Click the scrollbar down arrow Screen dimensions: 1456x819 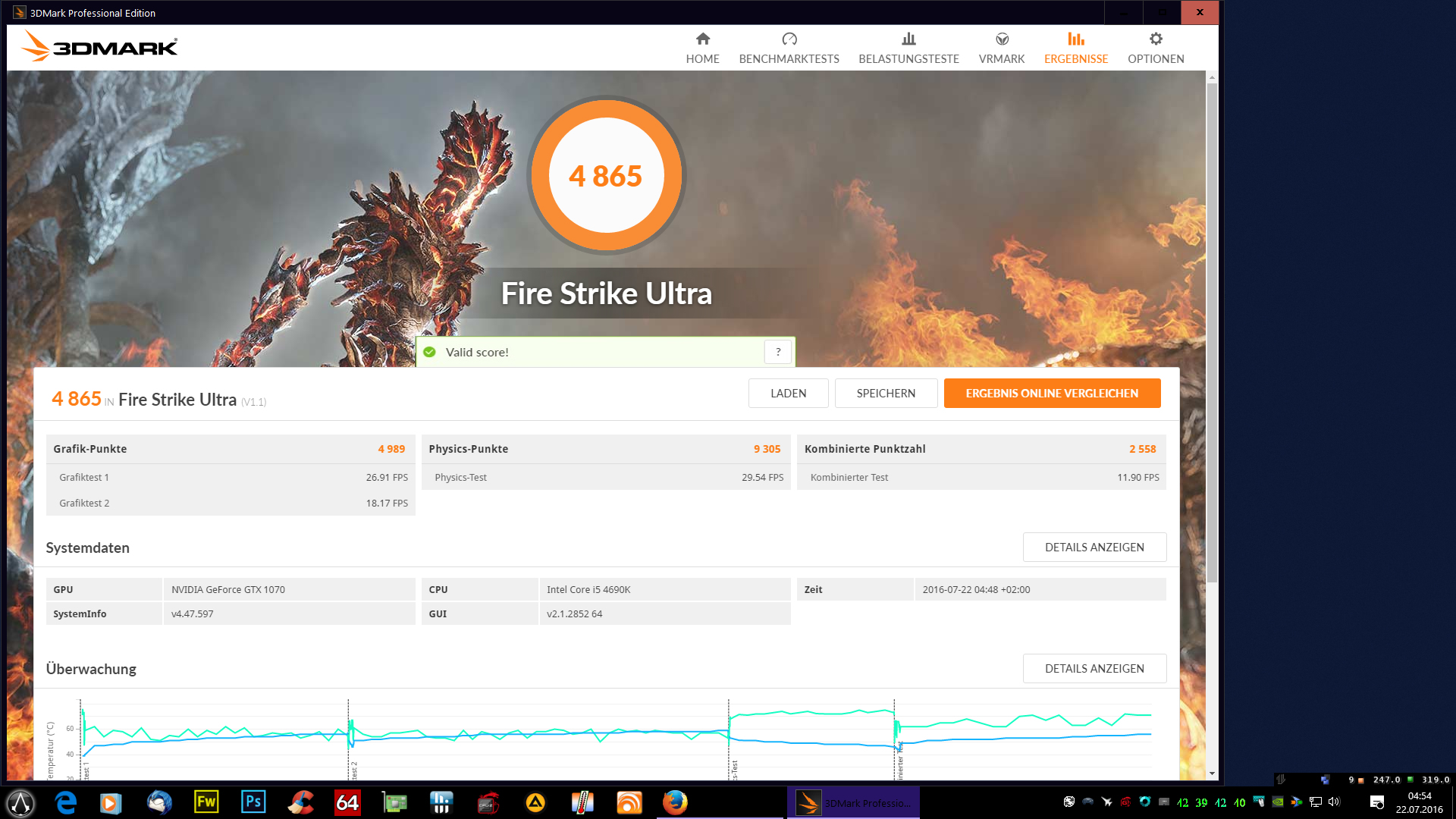[1212, 773]
